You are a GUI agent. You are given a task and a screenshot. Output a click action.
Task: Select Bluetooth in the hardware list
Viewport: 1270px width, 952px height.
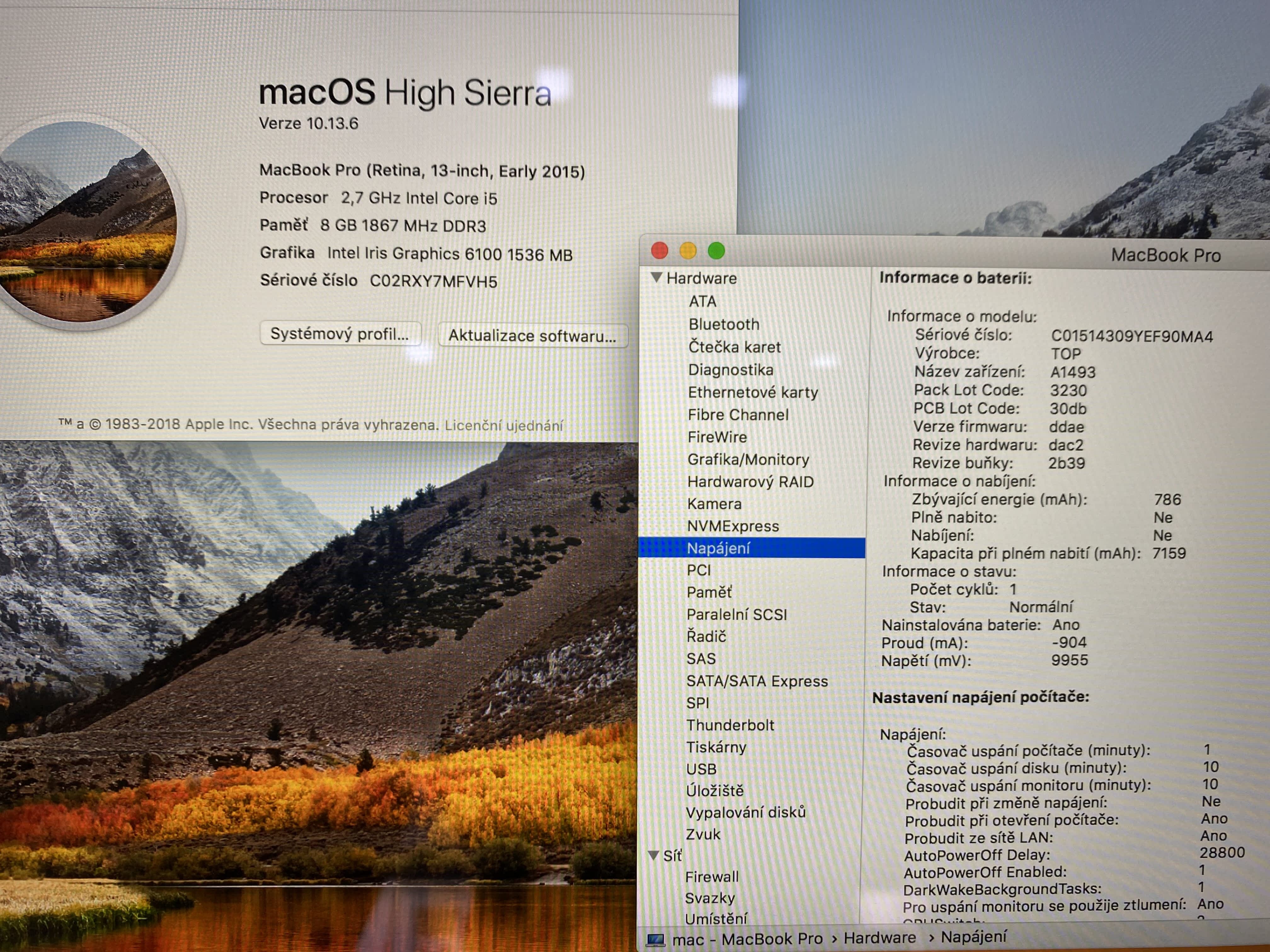click(x=724, y=324)
